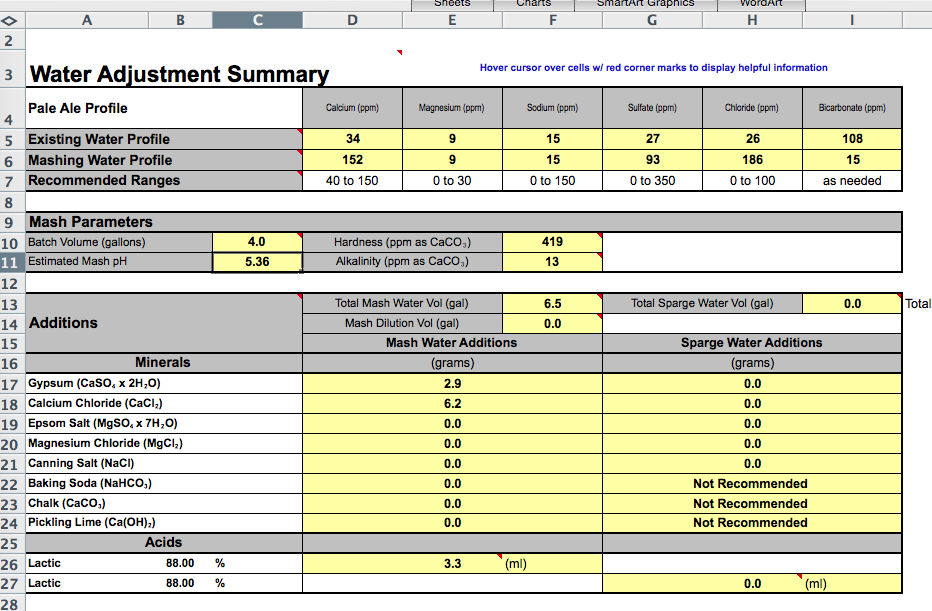
Task: Click Mashing Water chloride value 186
Action: [752, 160]
